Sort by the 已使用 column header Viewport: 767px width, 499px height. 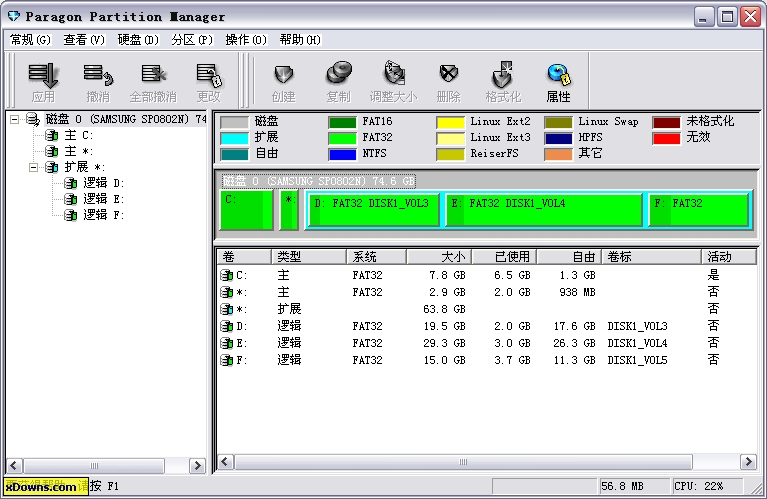coord(504,256)
